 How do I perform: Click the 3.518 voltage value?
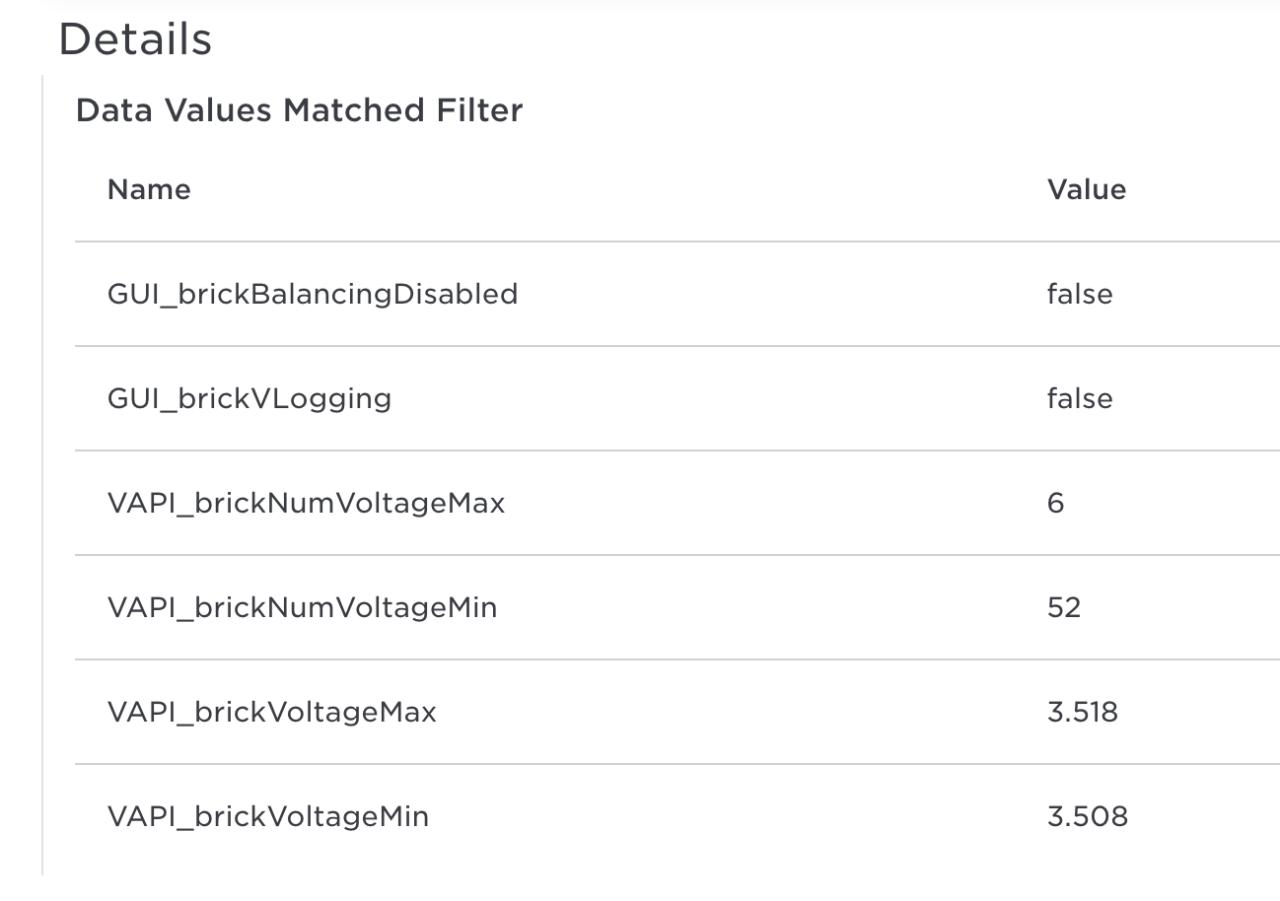1082,712
